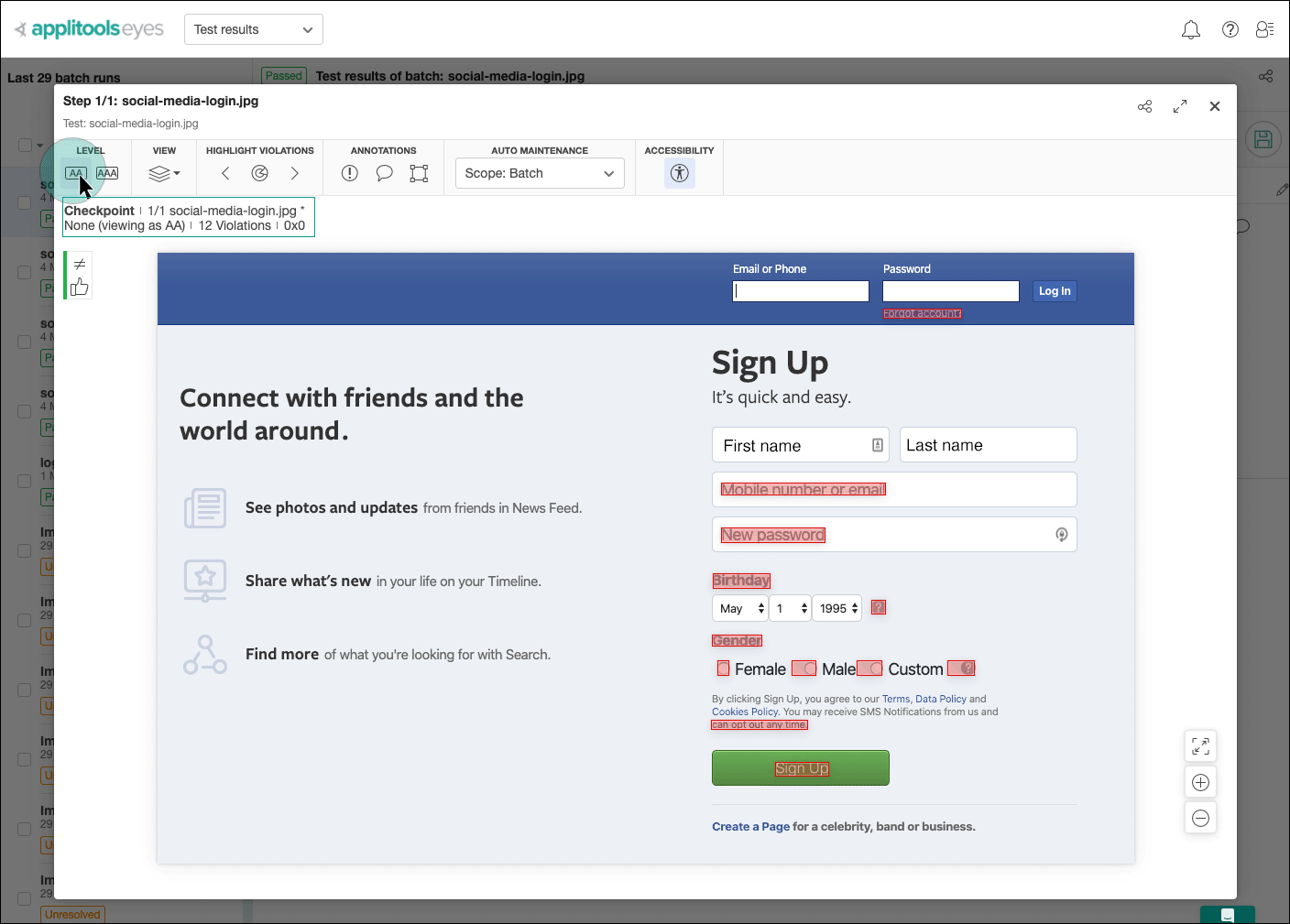Click the zoom in plus button
Image resolution: width=1290 pixels, height=924 pixels.
[1200, 782]
